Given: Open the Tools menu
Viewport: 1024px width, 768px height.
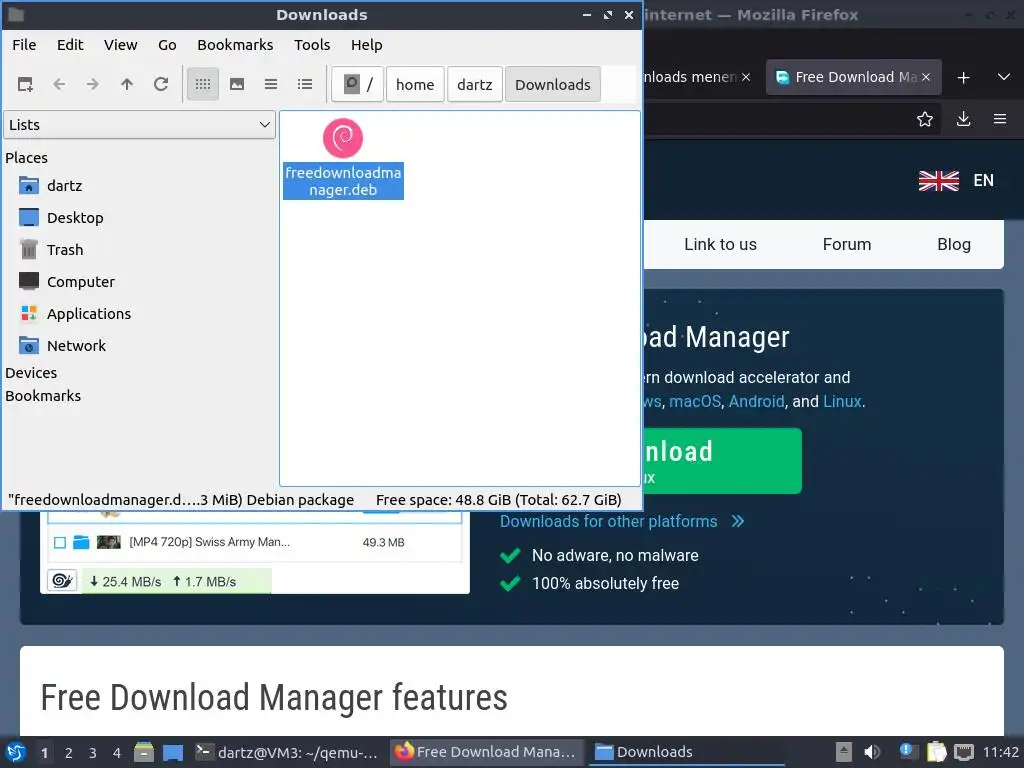Looking at the screenshot, I should click(x=312, y=45).
